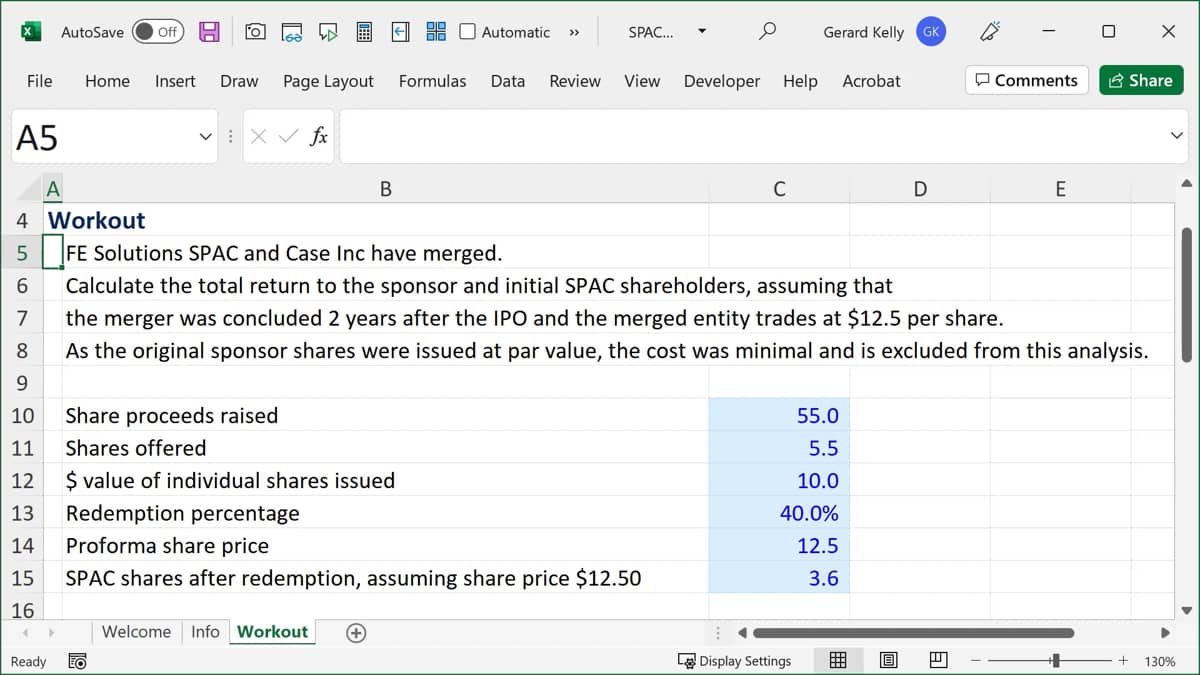1200x675 pixels.
Task: Open the Draw ribbon tab
Action: click(239, 81)
